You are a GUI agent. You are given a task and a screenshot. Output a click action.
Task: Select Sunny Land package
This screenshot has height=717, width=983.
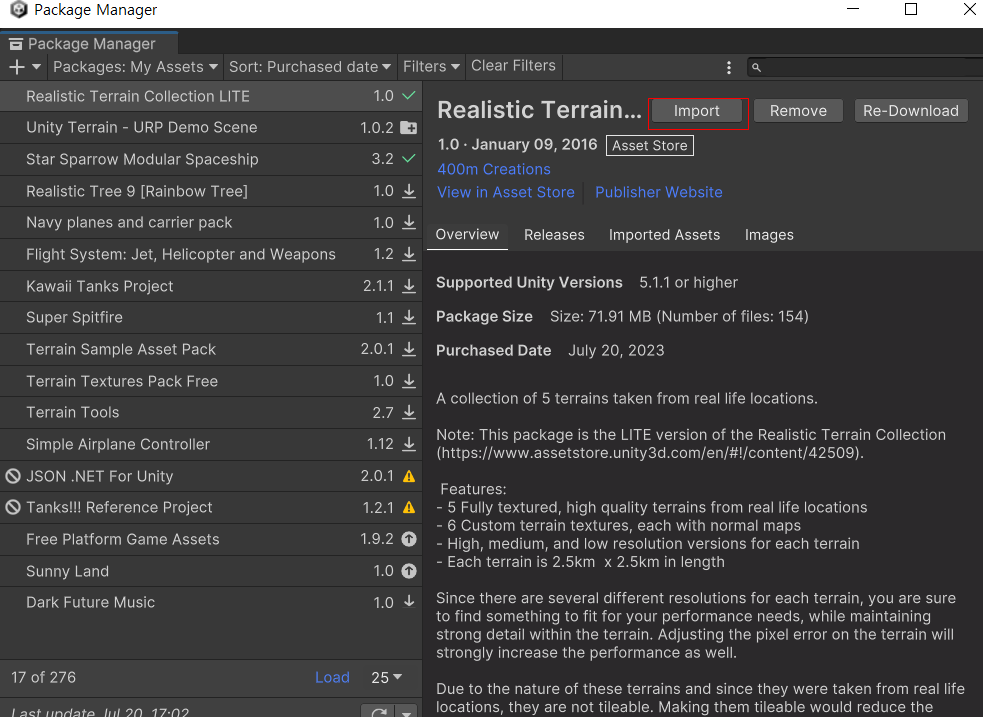point(211,571)
